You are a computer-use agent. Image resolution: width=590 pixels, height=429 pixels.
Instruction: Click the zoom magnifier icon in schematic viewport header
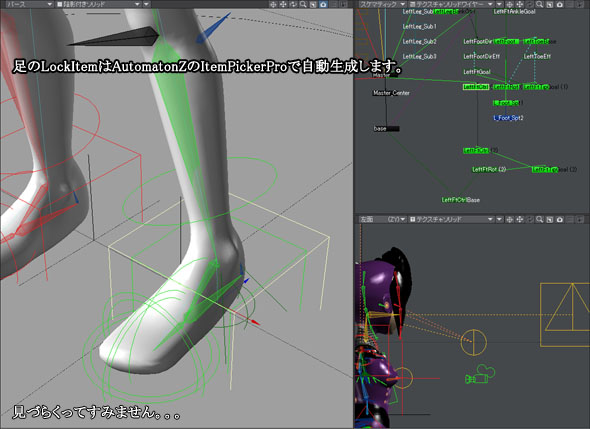tap(540, 4)
